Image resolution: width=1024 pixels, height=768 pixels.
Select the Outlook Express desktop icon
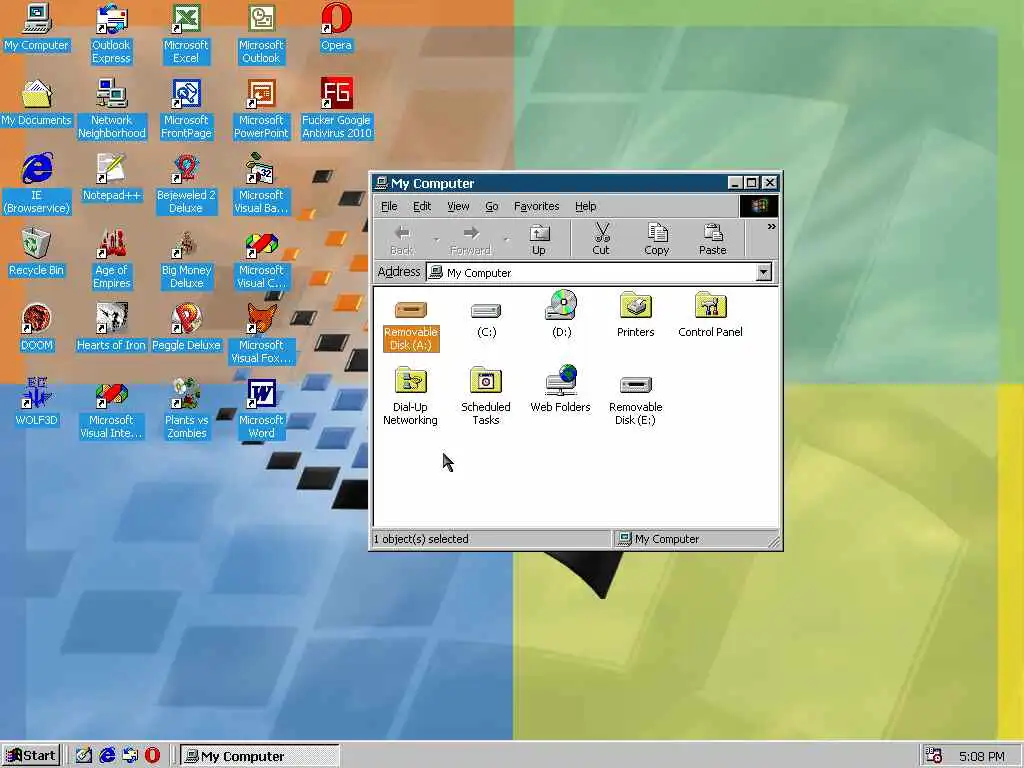[111, 34]
